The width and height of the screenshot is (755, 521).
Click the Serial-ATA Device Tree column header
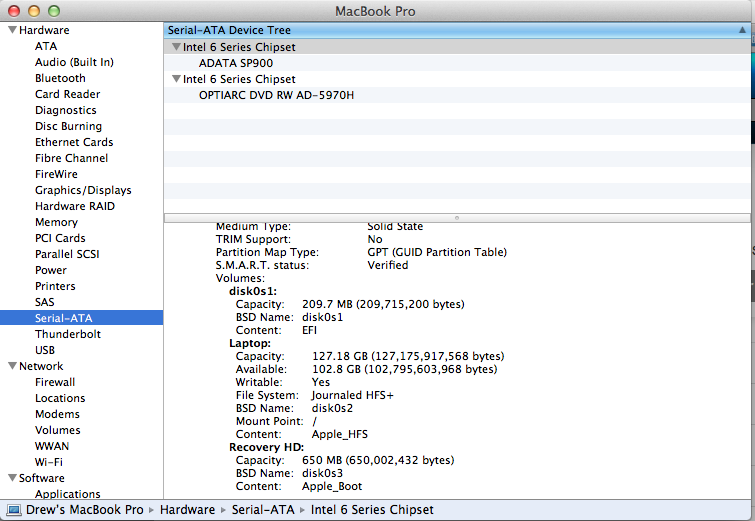(456, 30)
